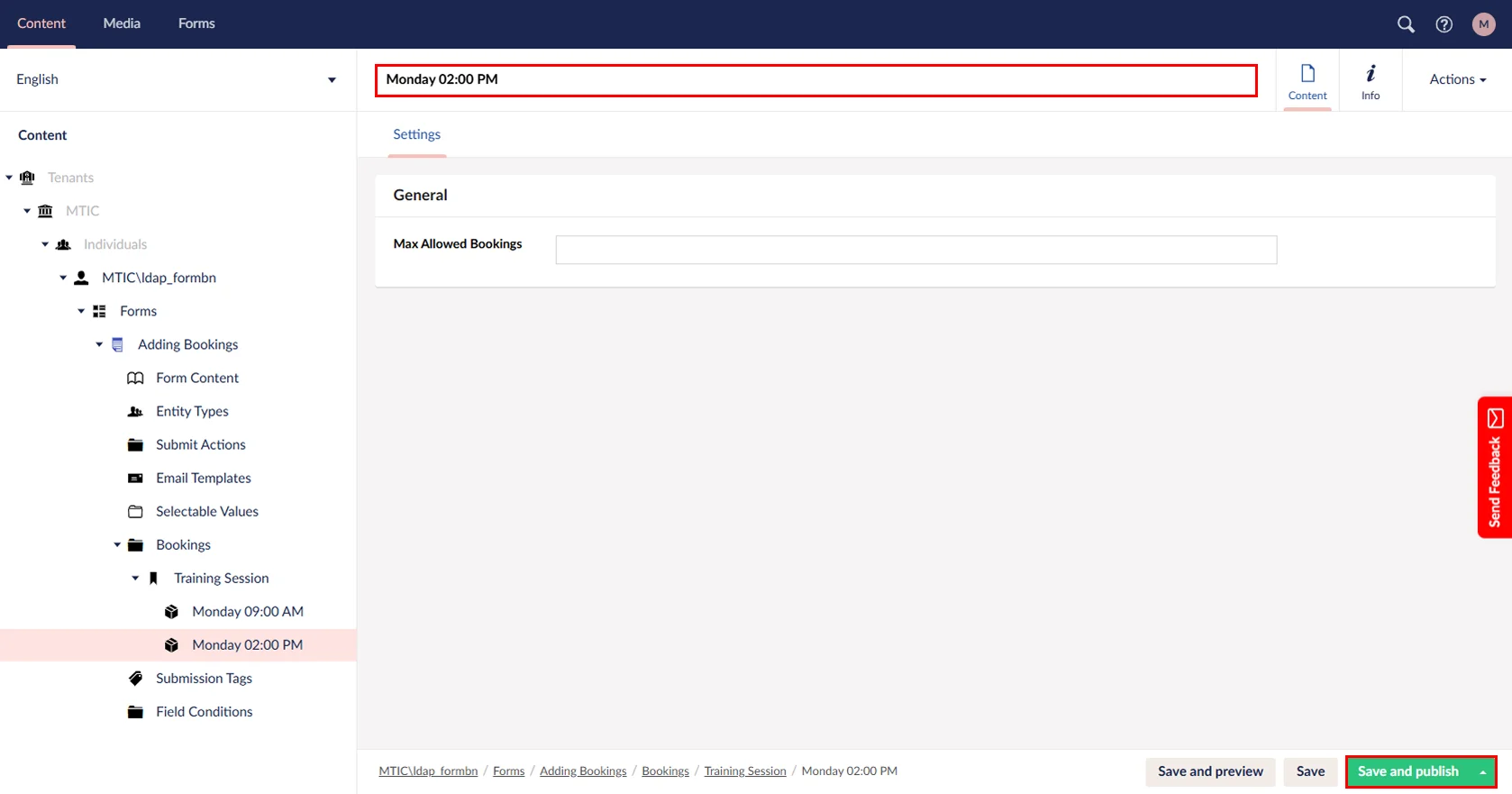The width and height of the screenshot is (1512, 794).
Task: Switch to the Forms section
Action: 196,23
